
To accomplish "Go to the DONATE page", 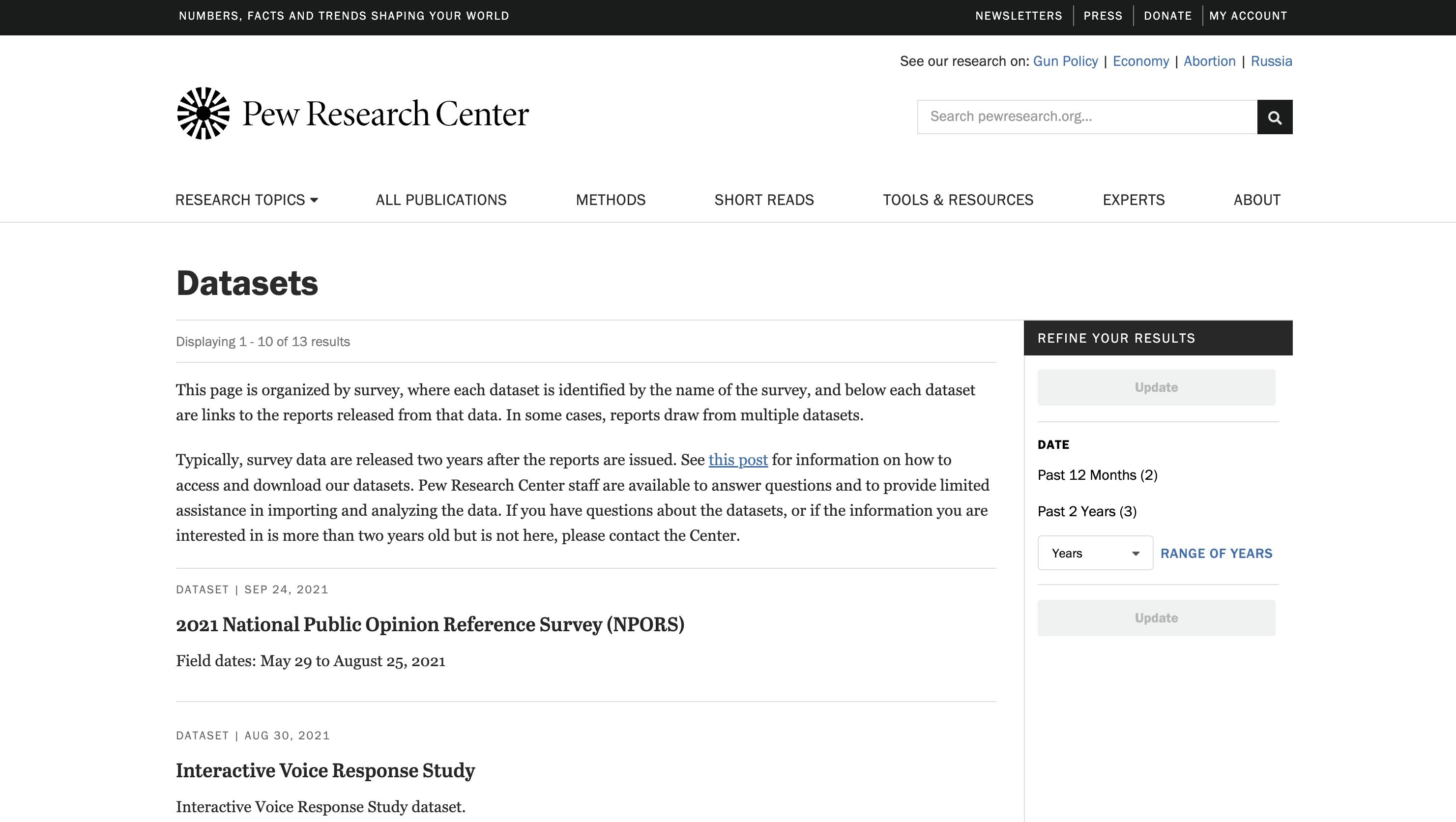I will [1168, 15].
